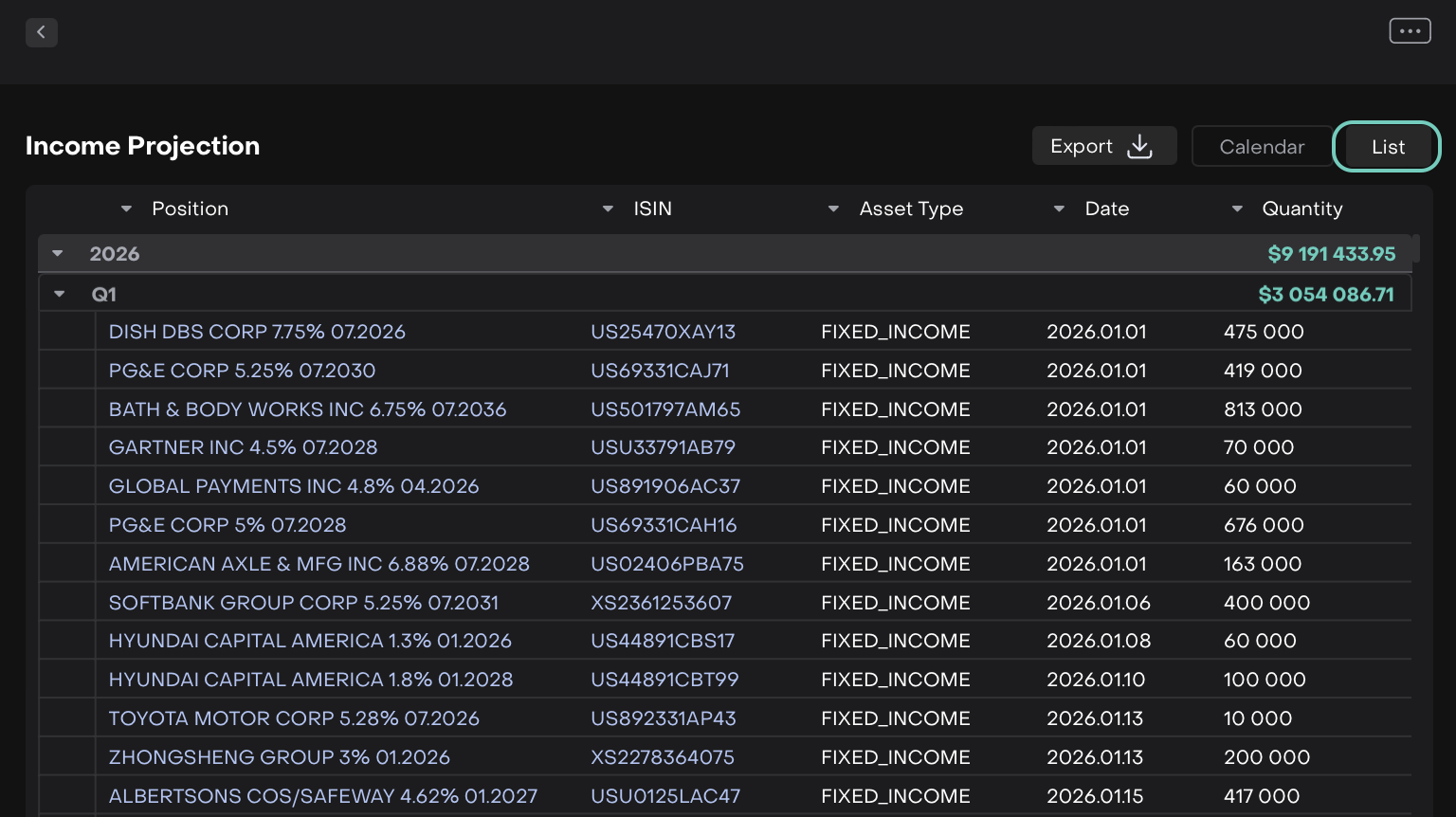Click the vertical scrollbar beside the table
Viewport: 1456px width, 817px height.
[1415, 248]
